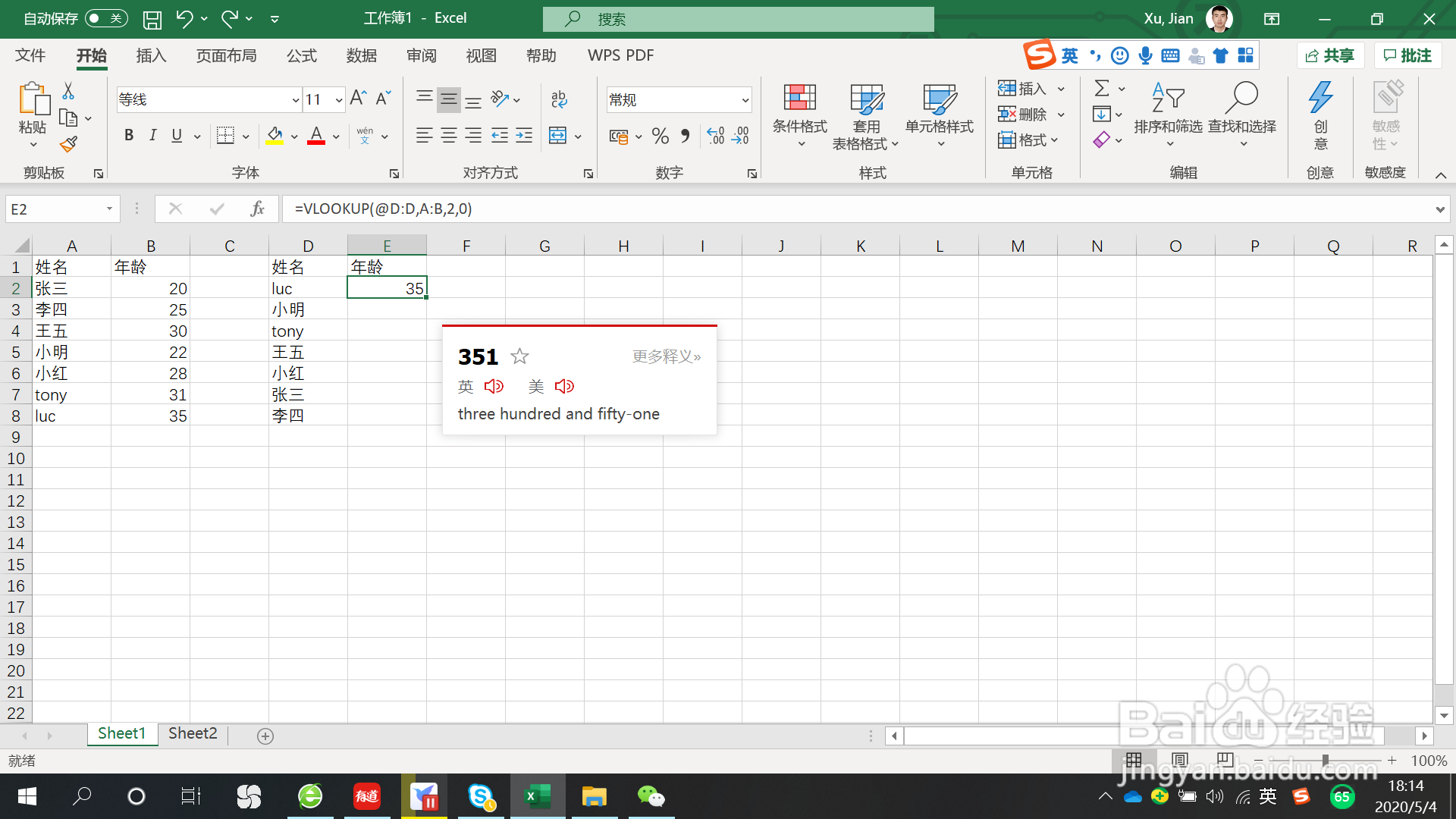Open the 公式 ribbon tab
1456x819 pixels.
point(301,55)
